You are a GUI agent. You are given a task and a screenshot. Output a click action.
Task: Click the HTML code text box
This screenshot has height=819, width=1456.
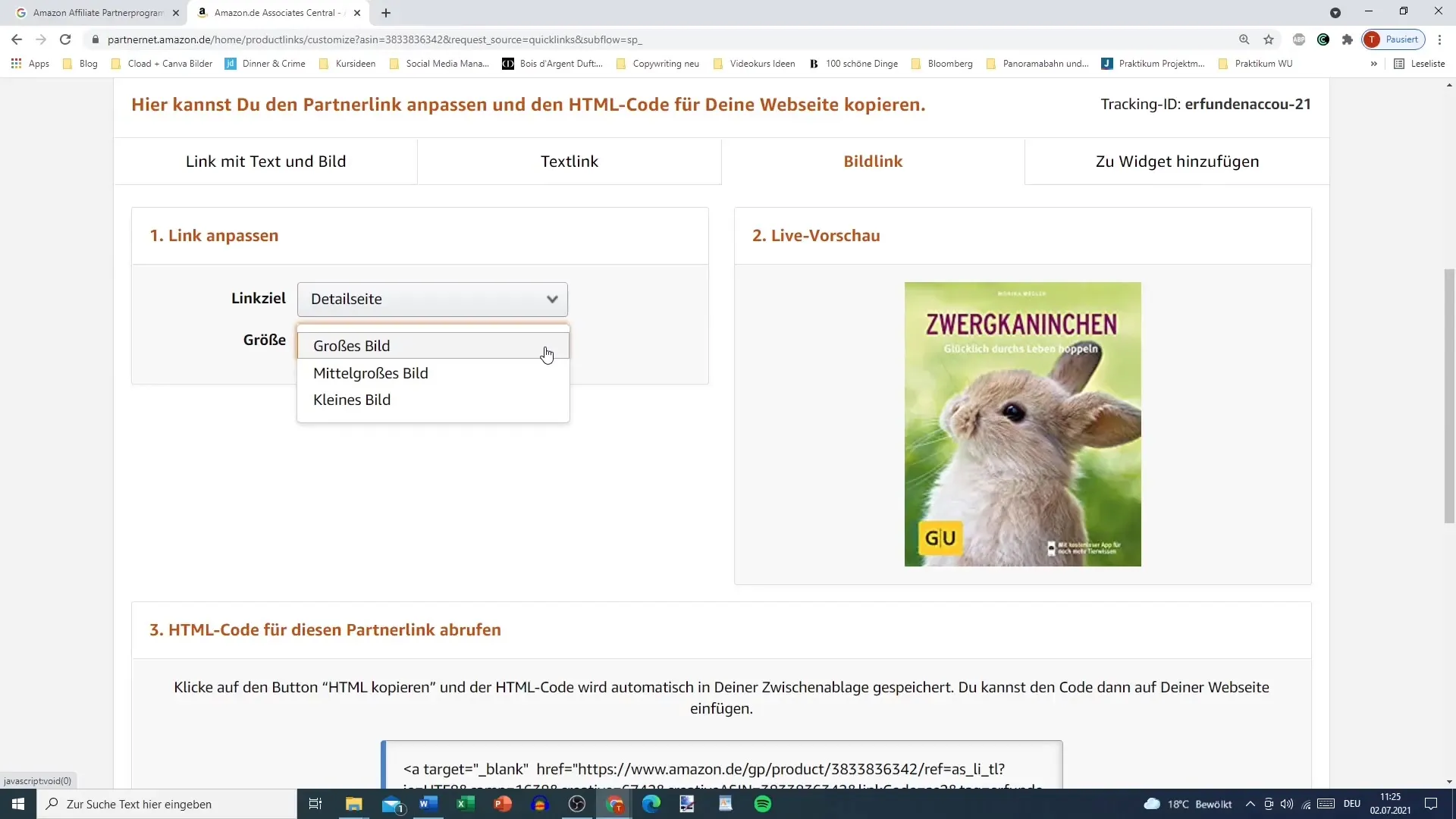721,764
